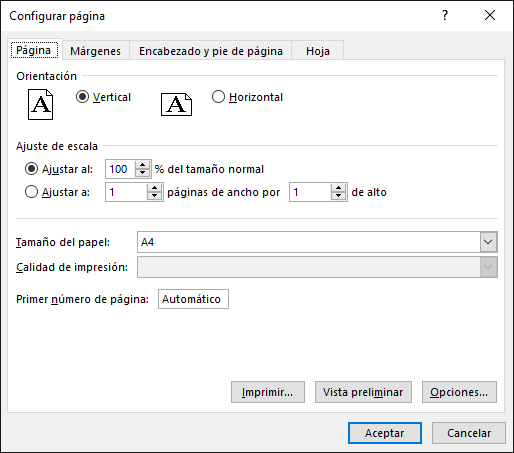This screenshot has width=514, height=453.
Task: Dismiss with the Cancelar button
Action: (469, 433)
